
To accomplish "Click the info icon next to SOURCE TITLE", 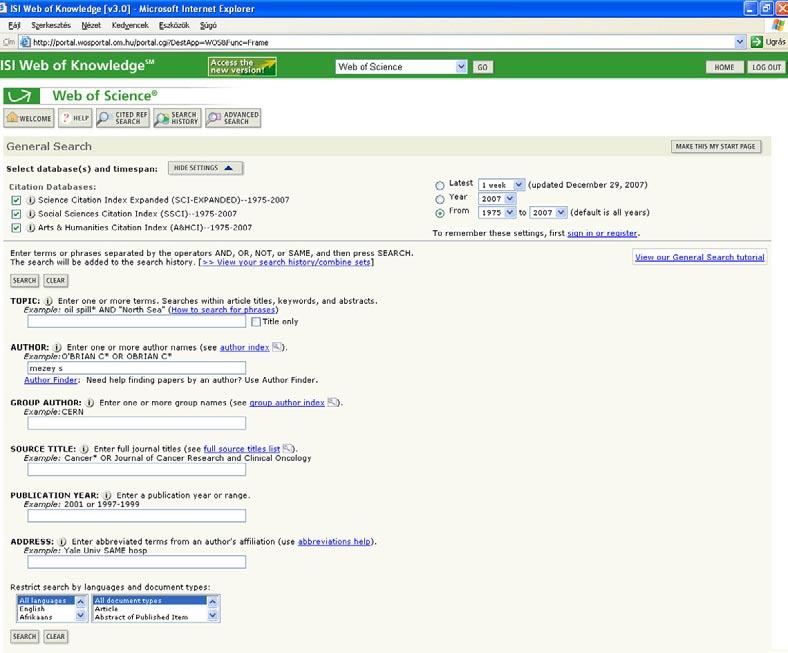I will click(x=84, y=449).
